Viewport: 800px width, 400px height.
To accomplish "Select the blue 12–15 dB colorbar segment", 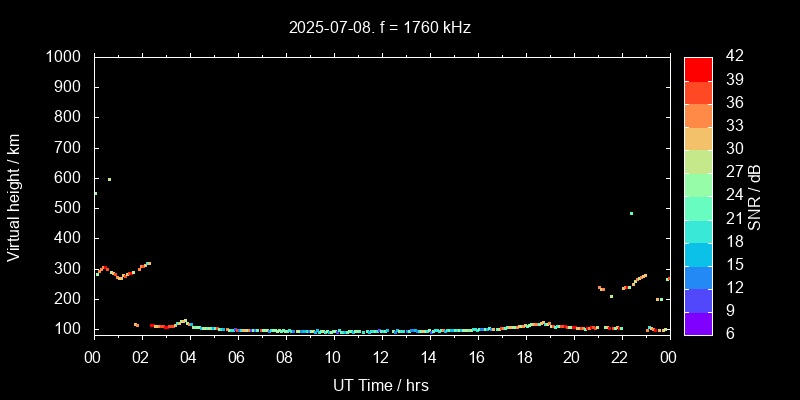I will tap(698, 276).
